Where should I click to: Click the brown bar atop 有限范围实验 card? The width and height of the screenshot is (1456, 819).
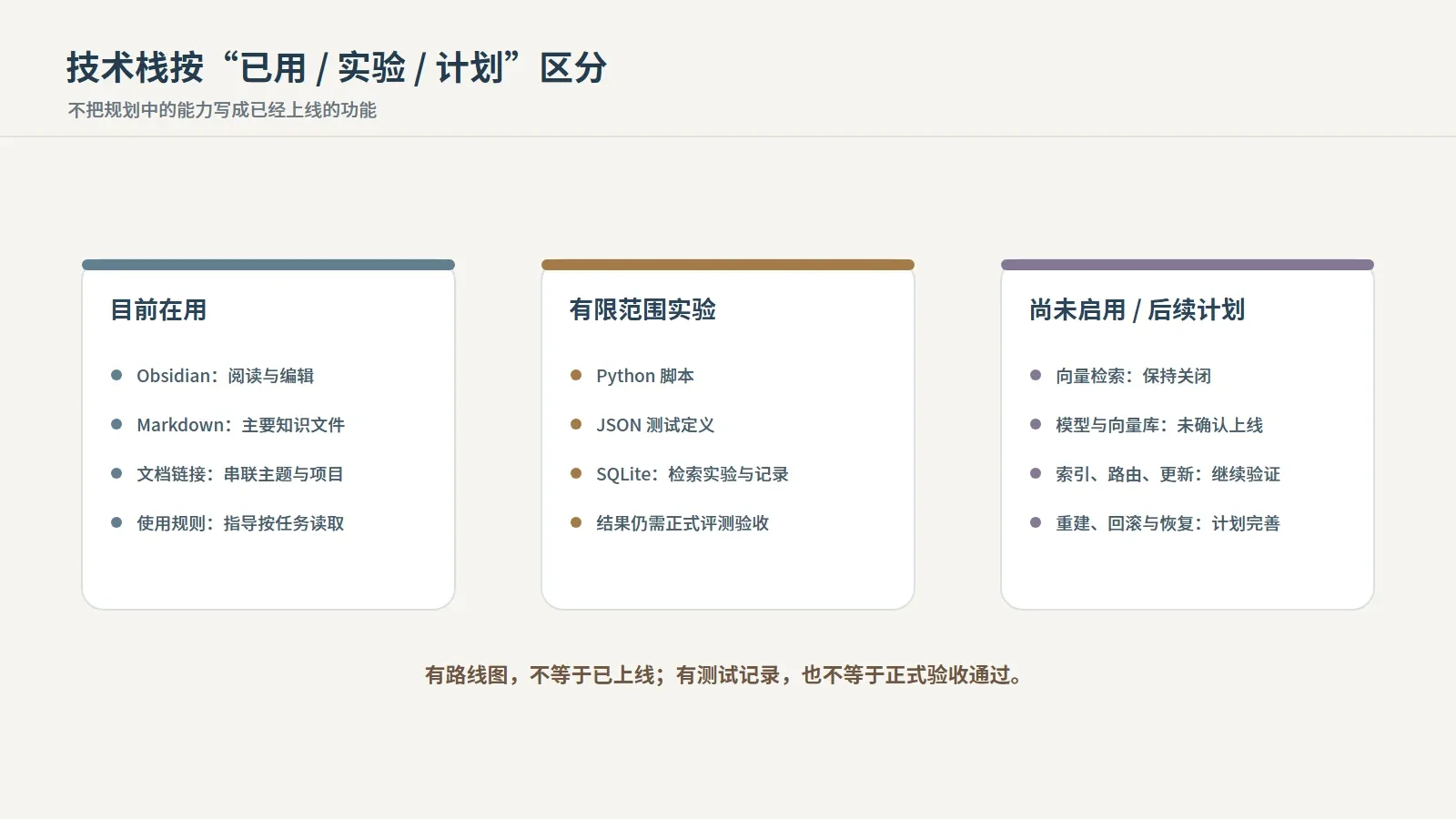coord(728,265)
